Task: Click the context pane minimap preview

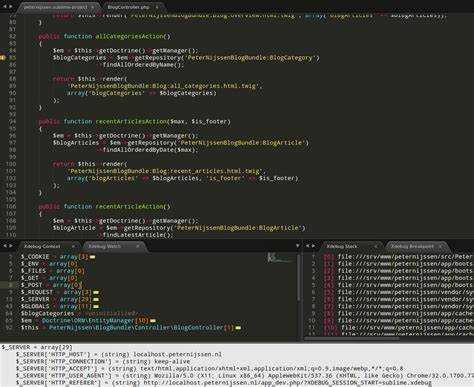Action: [x=281, y=258]
